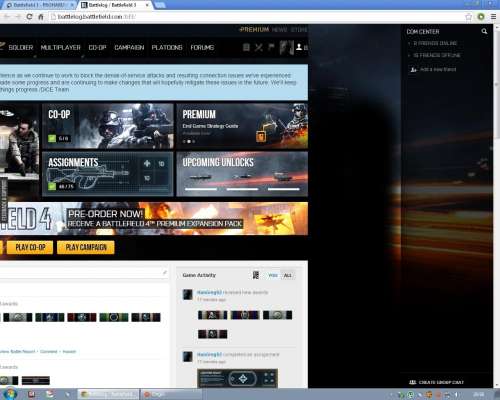
Task: Select the Battlelog / Battlefield 3 browser tab
Action: [115, 5]
